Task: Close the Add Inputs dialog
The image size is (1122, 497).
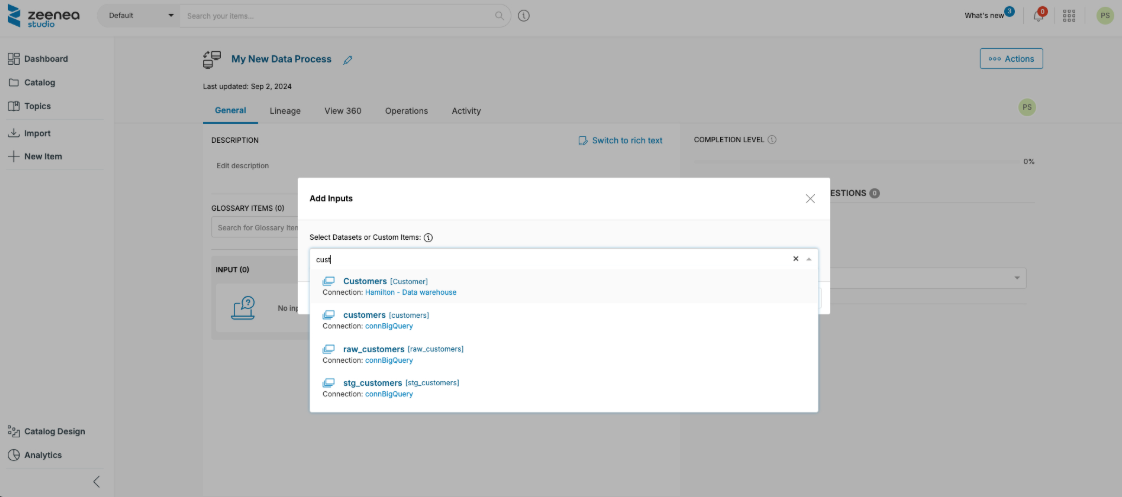Action: [810, 199]
